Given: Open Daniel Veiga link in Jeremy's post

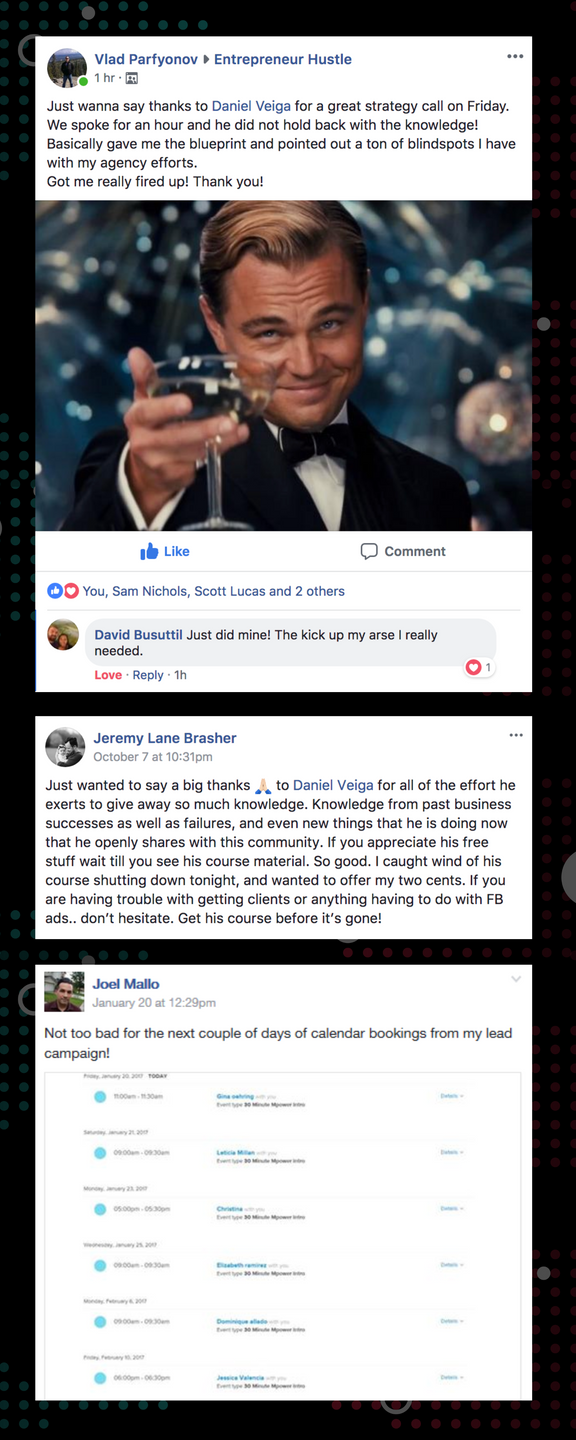Looking at the screenshot, I should click(333, 785).
